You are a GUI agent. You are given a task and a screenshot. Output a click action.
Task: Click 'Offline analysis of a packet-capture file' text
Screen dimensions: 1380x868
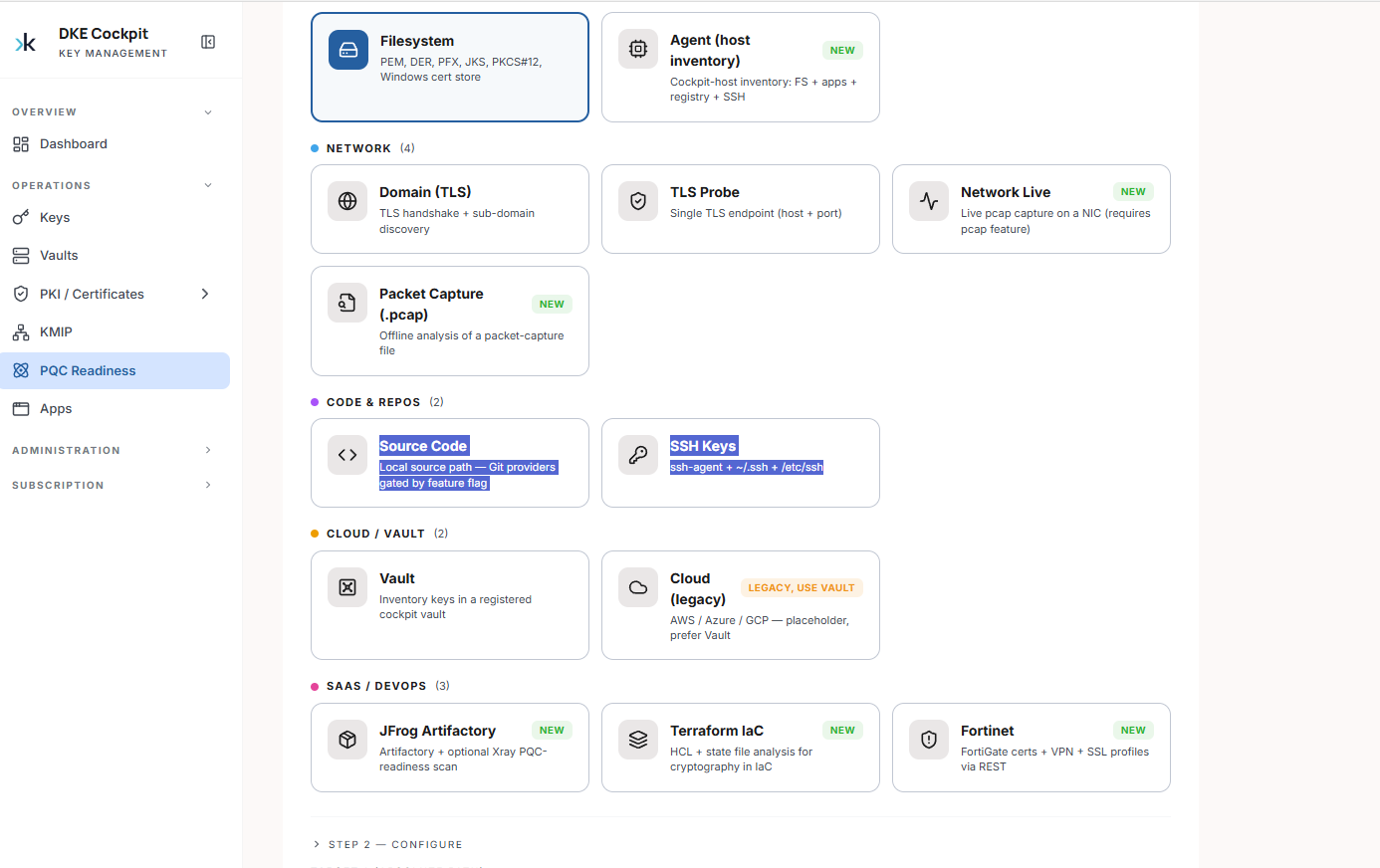472,343
